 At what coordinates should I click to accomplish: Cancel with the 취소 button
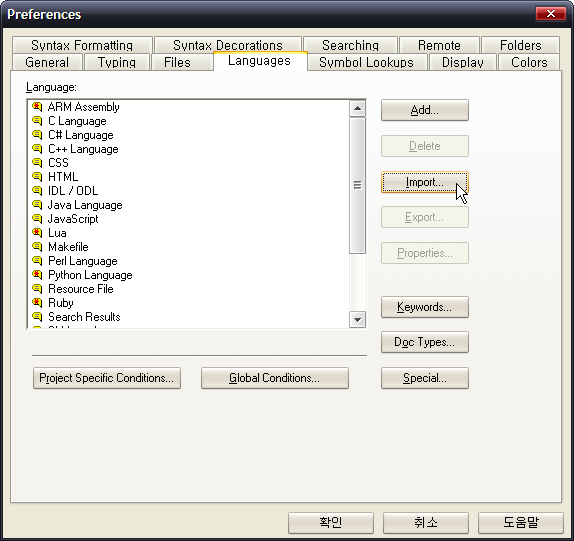point(426,523)
